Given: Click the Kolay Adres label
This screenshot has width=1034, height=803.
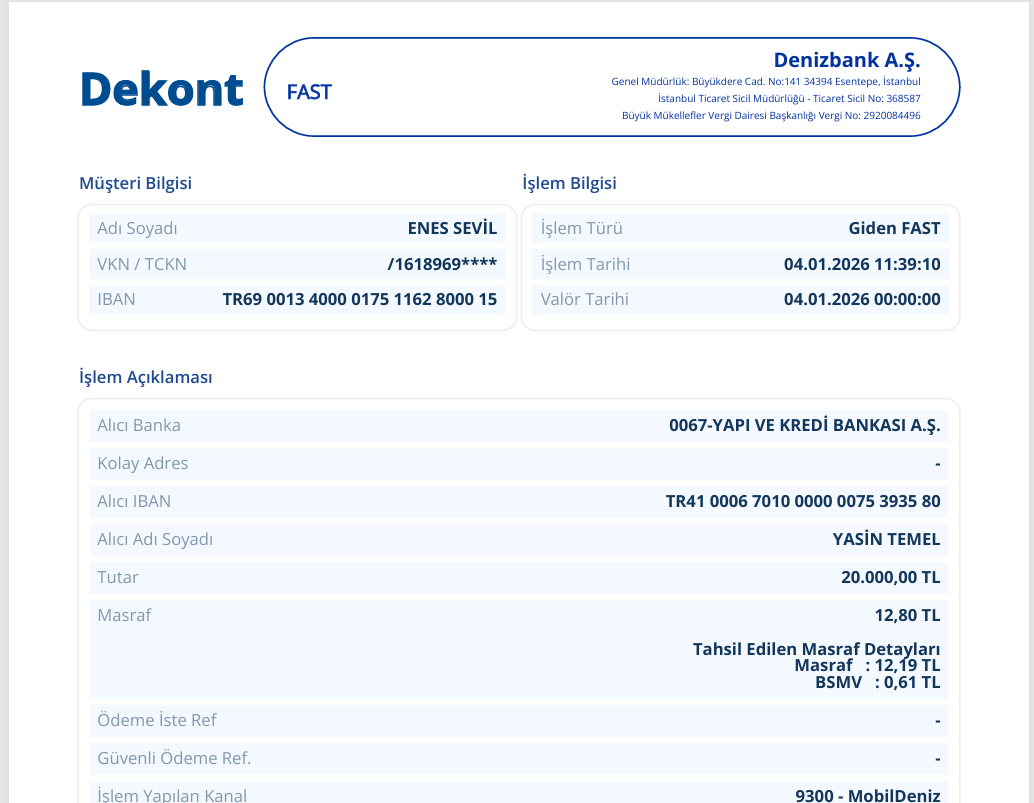Looking at the screenshot, I should tap(142, 463).
